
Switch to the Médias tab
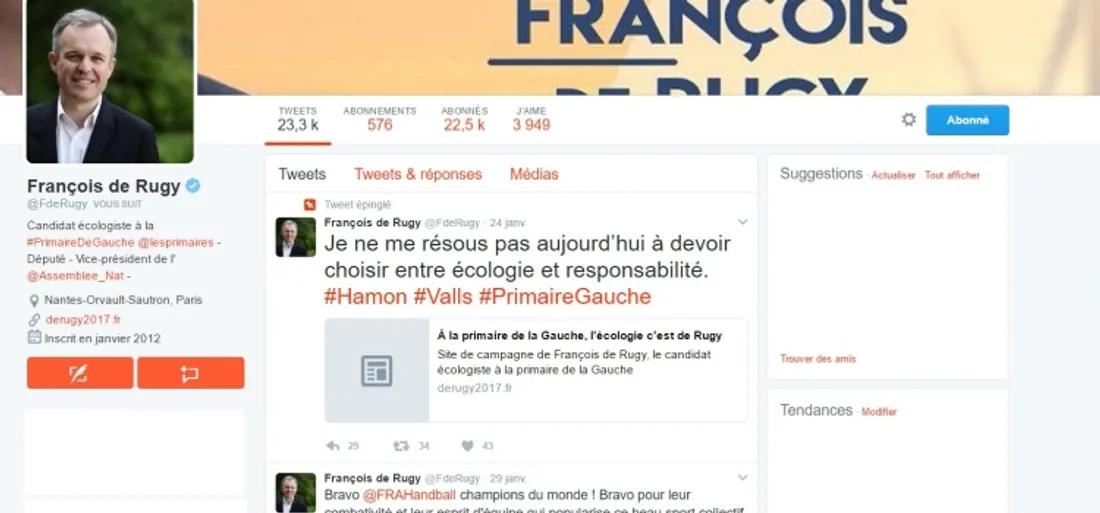pyautogui.click(x=534, y=174)
